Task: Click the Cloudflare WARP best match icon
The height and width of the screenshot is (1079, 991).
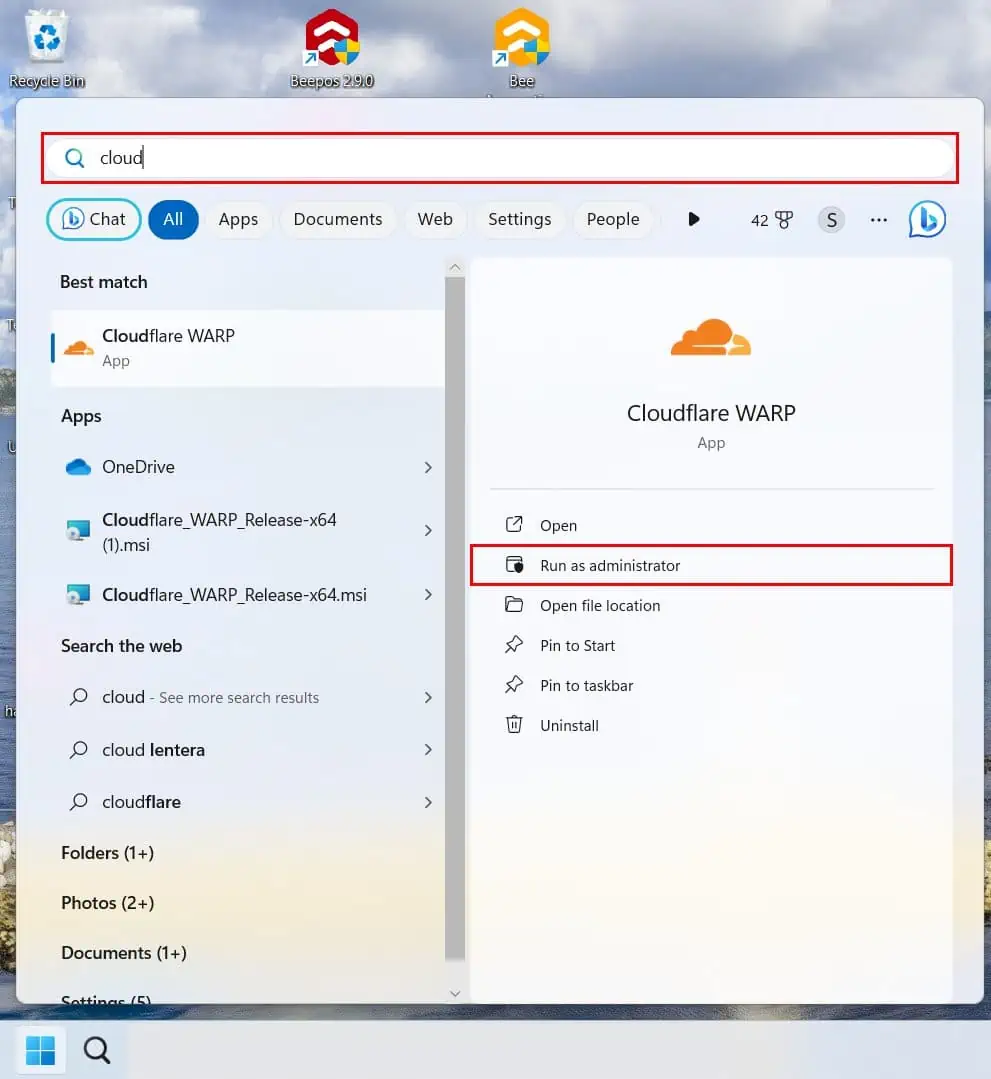Action: click(x=78, y=348)
